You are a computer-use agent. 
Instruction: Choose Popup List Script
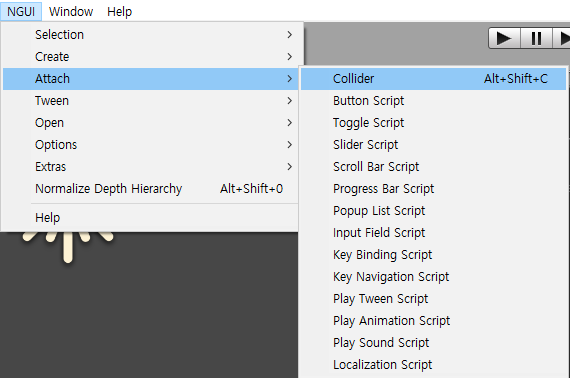point(433,211)
